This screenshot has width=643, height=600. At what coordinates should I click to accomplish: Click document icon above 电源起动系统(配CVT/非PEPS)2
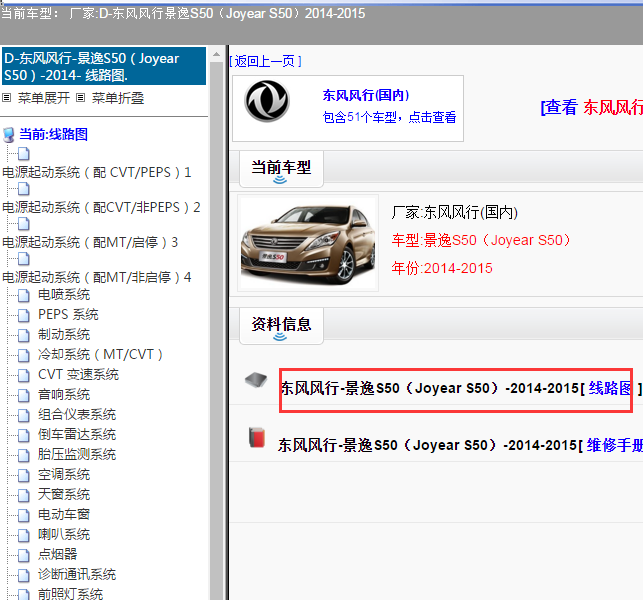[23, 189]
